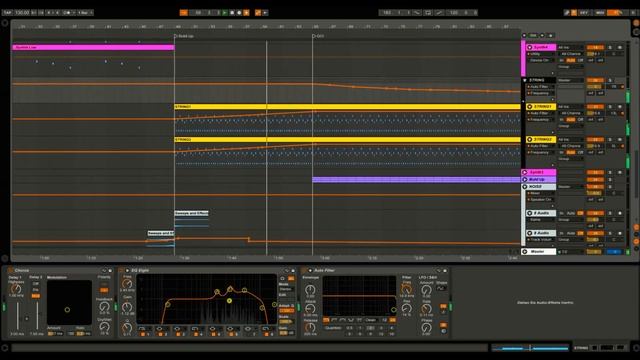The height and width of the screenshot is (360, 640).
Task: Click Chorus modulation XY pad handle
Action: click(x=67, y=310)
